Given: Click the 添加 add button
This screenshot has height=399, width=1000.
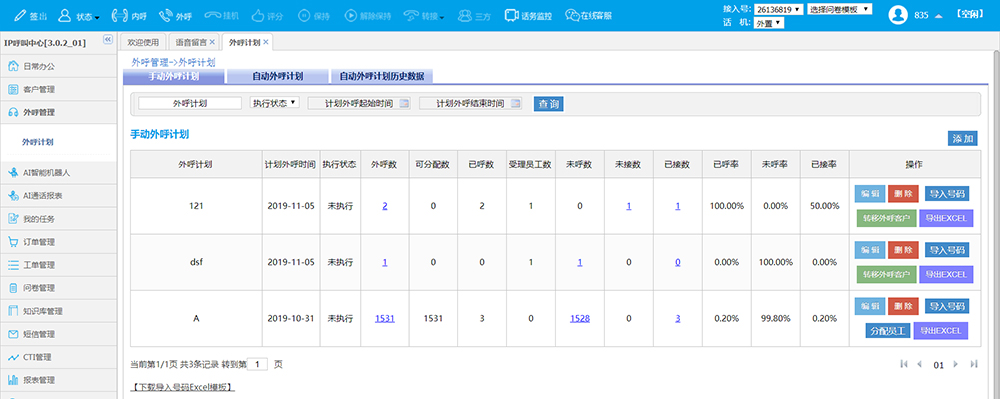Looking at the screenshot, I should click(962, 138).
